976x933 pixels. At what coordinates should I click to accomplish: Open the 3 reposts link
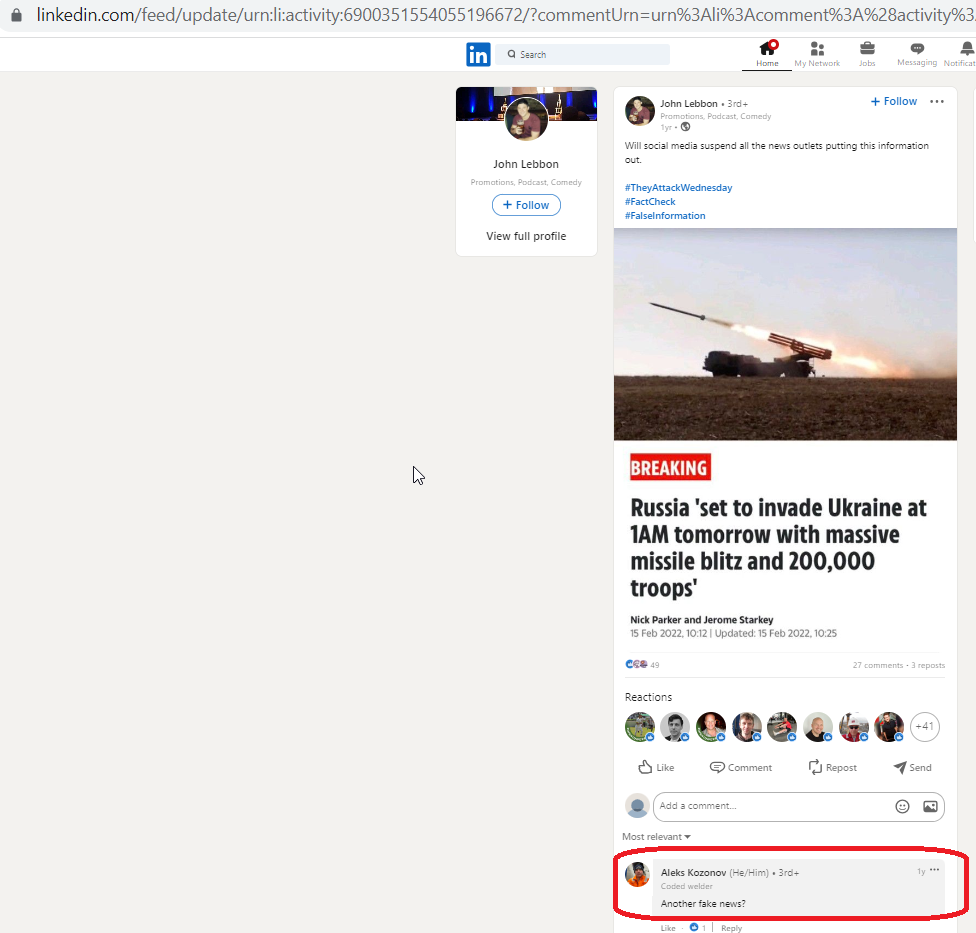pos(928,665)
